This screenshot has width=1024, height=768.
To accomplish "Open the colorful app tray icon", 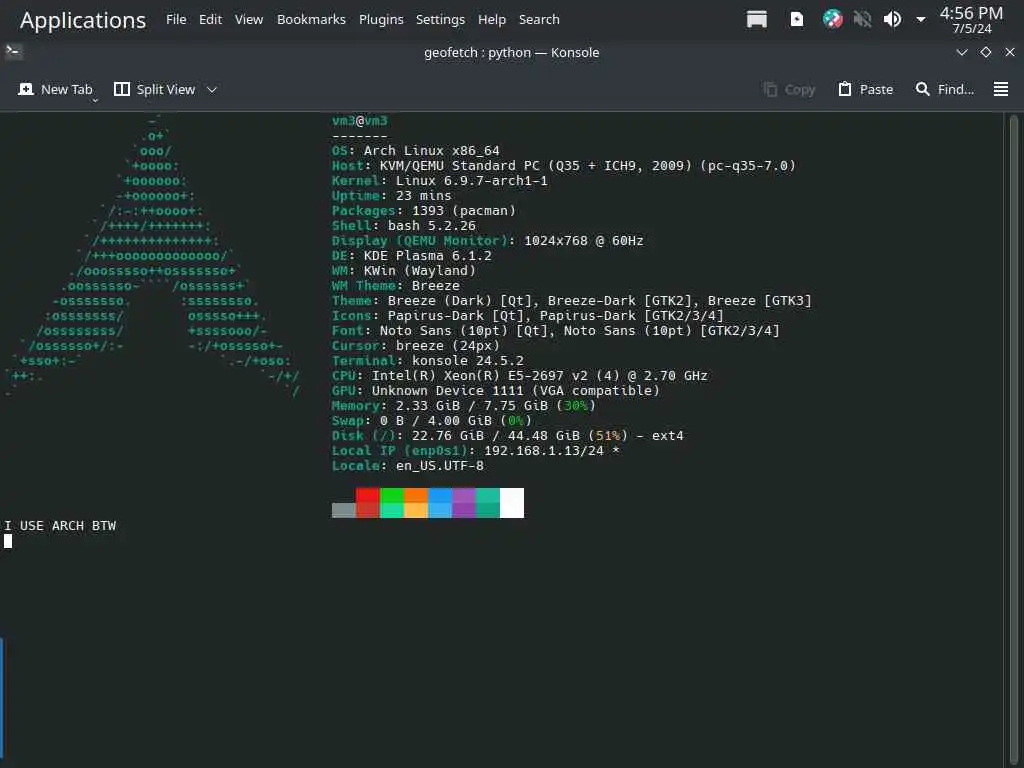I will click(832, 19).
